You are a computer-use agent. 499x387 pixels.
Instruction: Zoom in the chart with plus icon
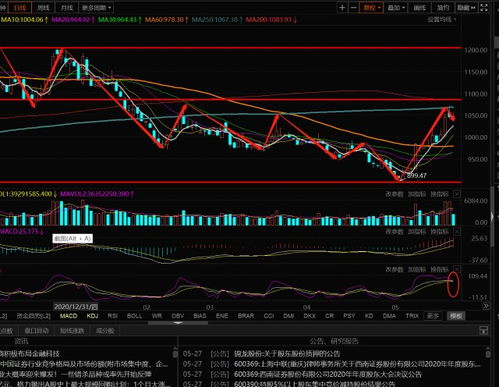(x=342, y=8)
